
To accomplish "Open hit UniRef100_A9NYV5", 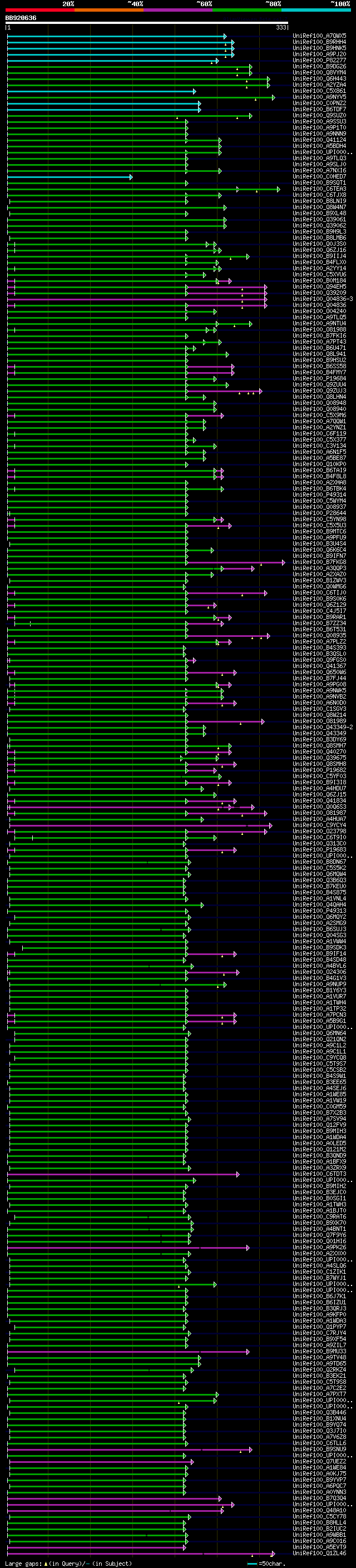I will (x=319, y=97).
